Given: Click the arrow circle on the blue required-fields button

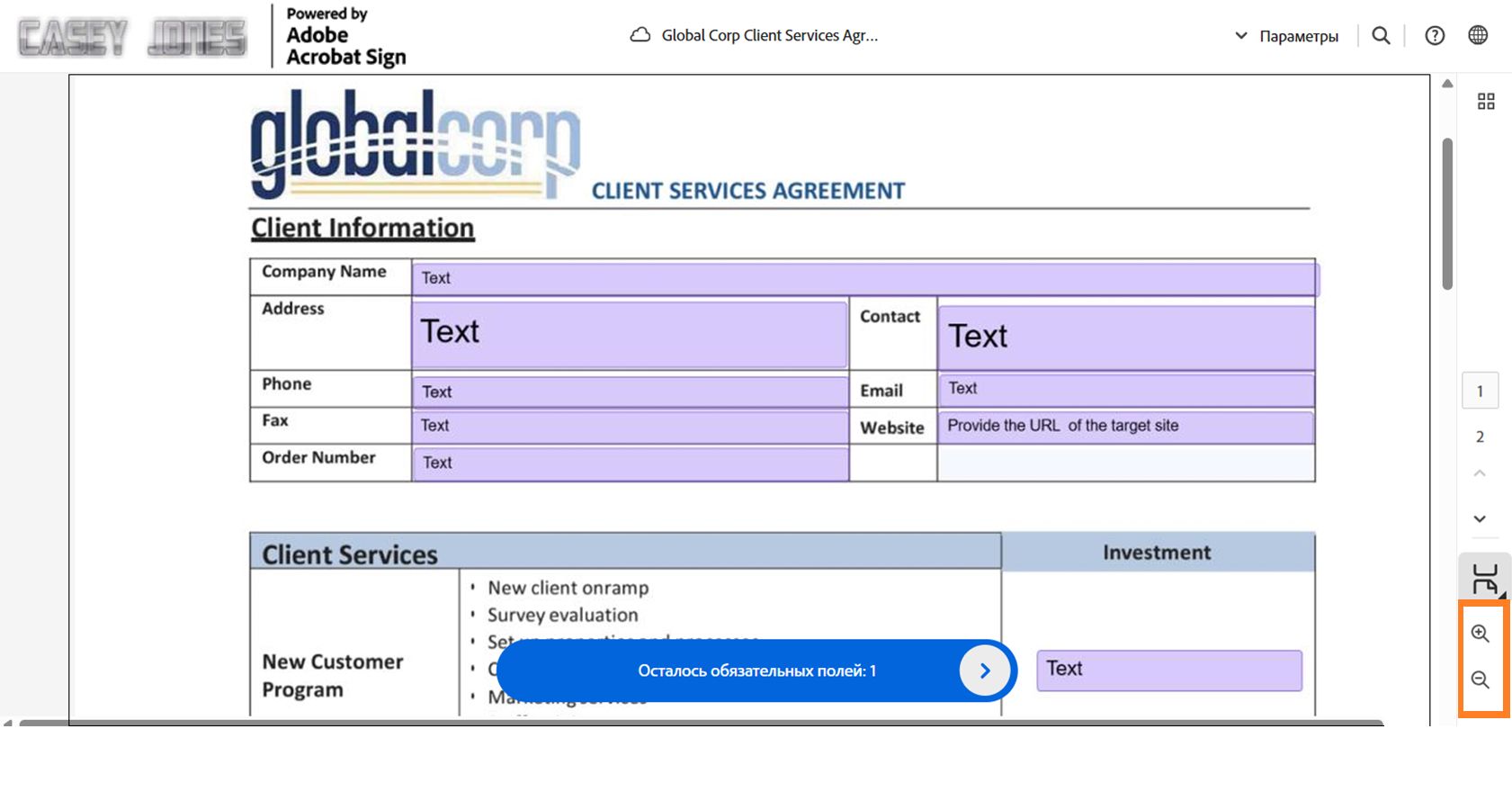Looking at the screenshot, I should [x=985, y=670].
